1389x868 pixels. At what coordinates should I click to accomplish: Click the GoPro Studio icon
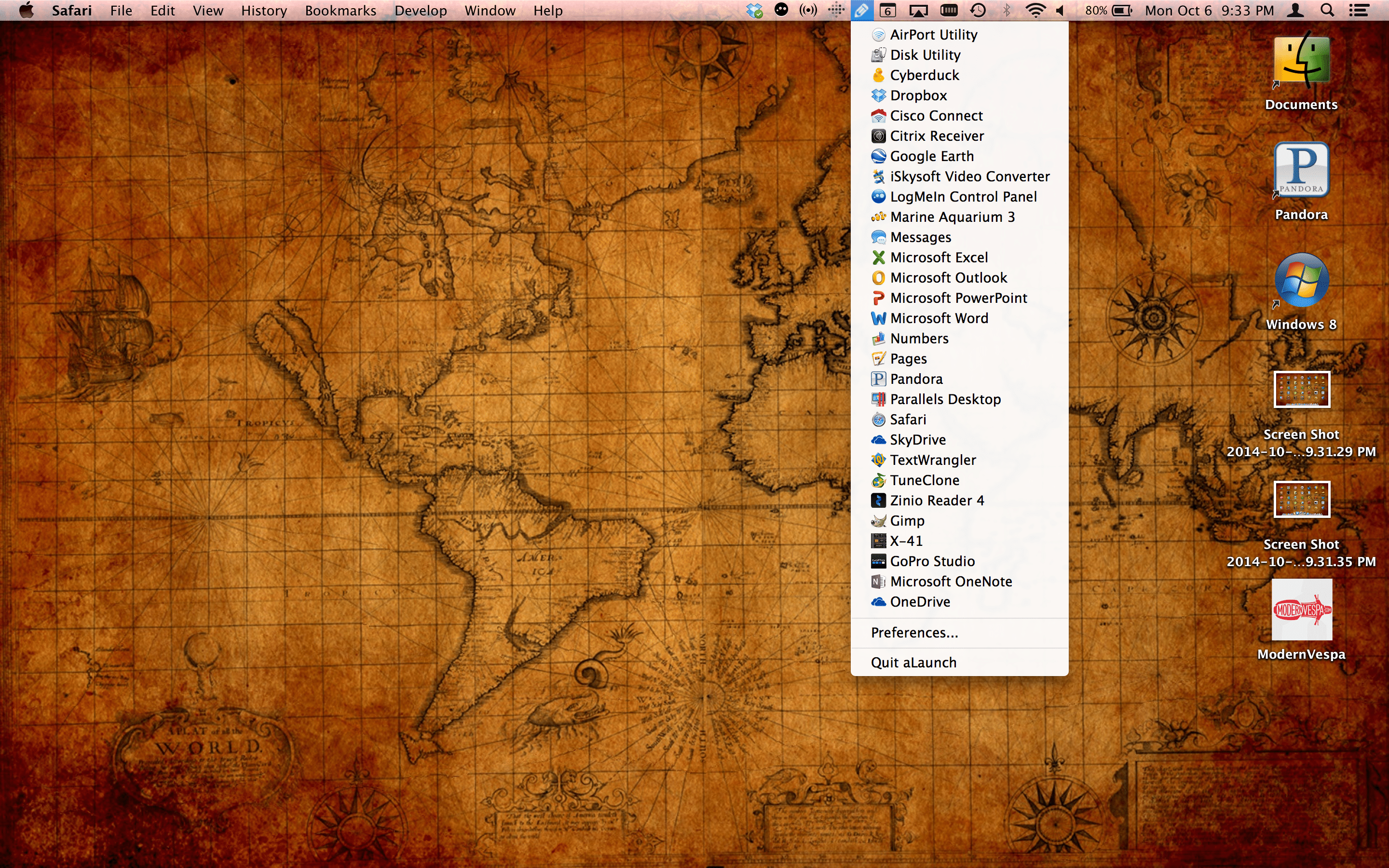(878, 561)
